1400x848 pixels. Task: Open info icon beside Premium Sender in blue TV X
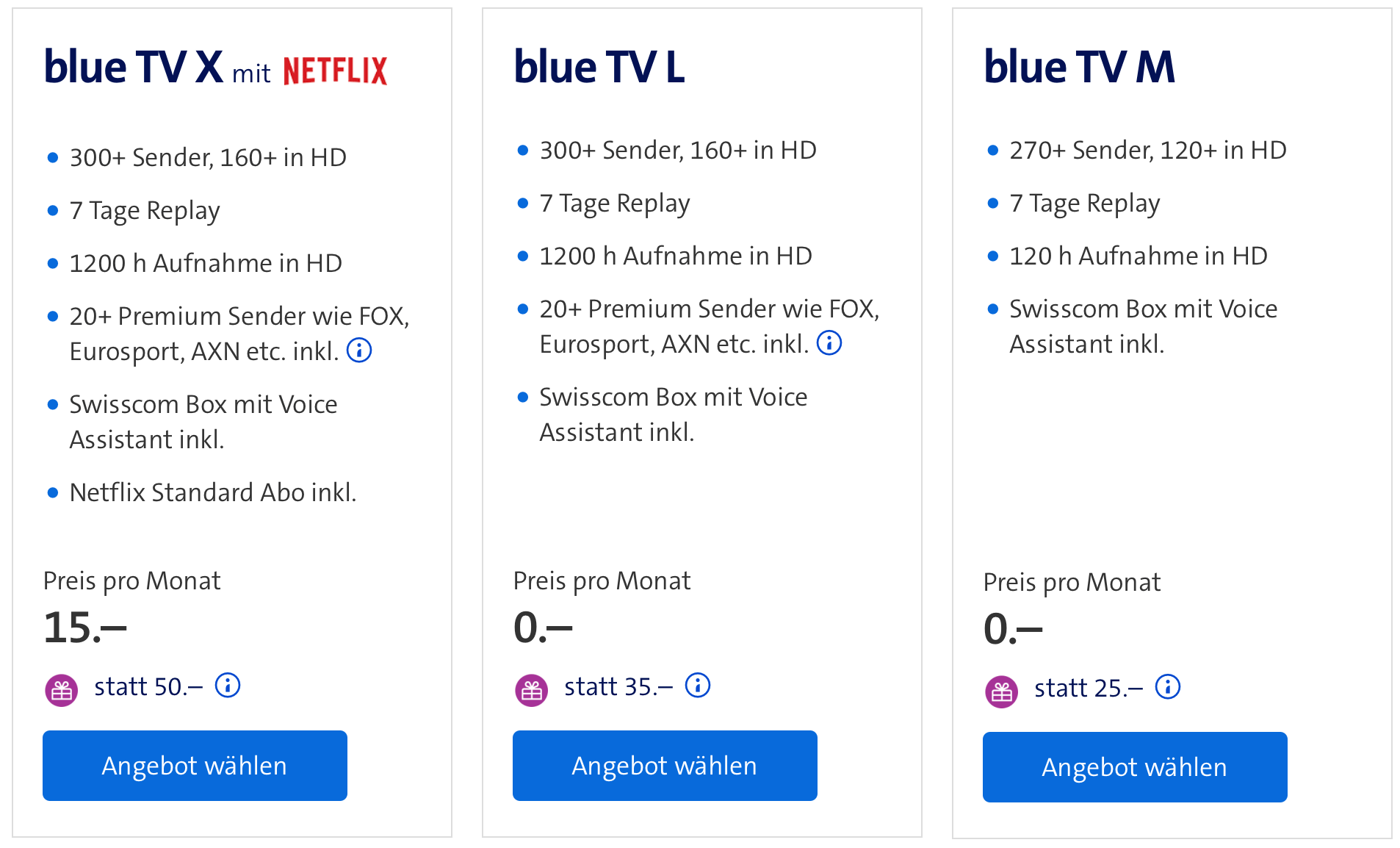pos(359,351)
